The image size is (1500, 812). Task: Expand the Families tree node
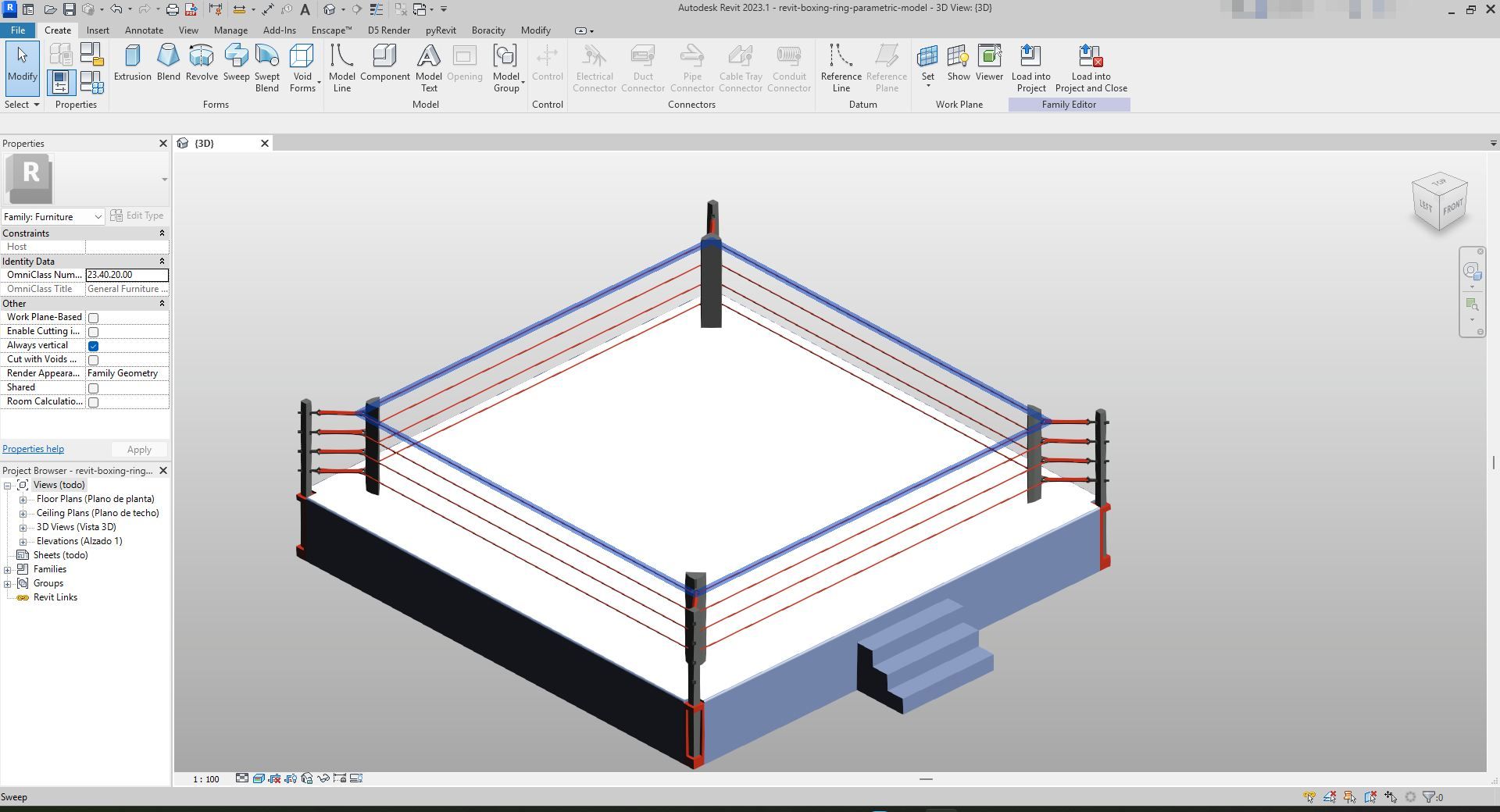tap(8, 570)
